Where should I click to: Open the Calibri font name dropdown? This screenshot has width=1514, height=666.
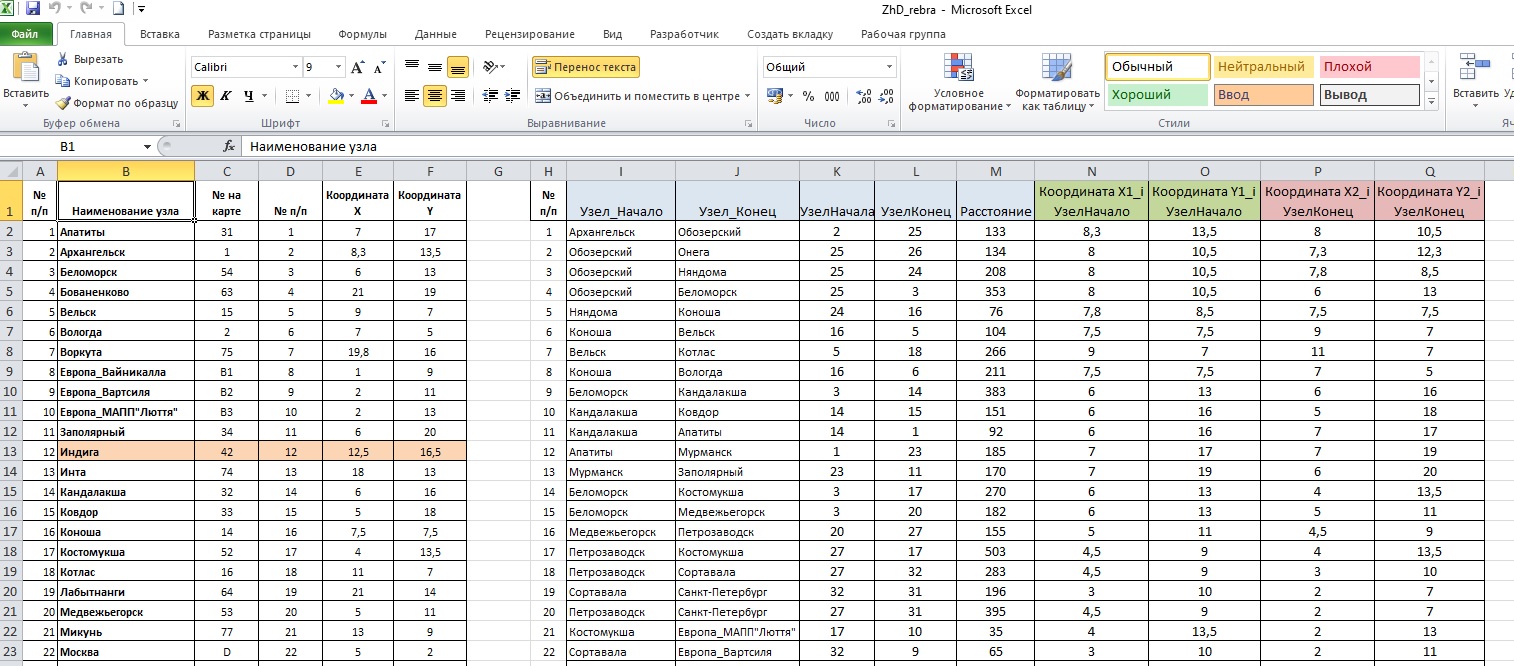pyautogui.click(x=294, y=67)
